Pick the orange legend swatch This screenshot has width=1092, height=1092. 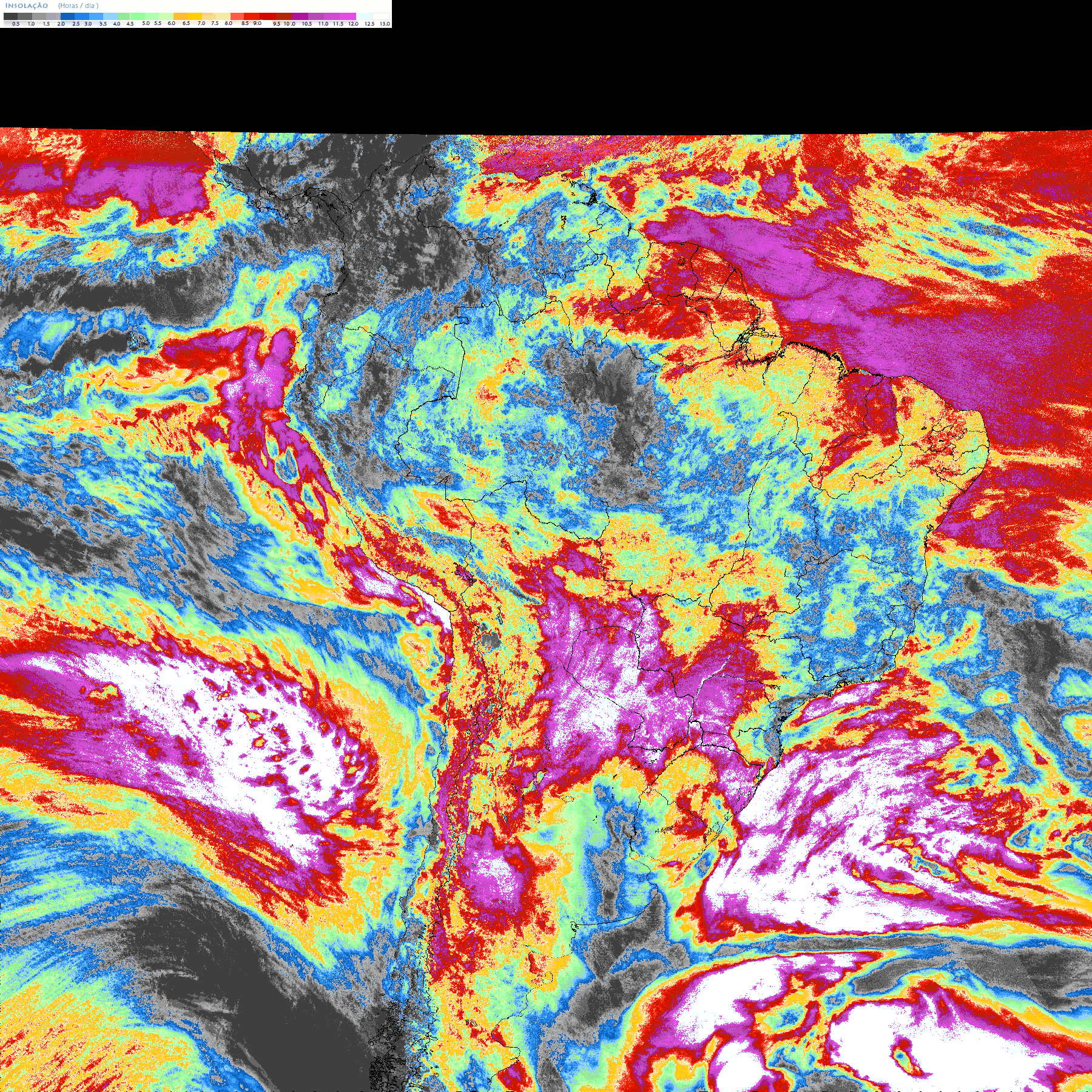[180, 16]
